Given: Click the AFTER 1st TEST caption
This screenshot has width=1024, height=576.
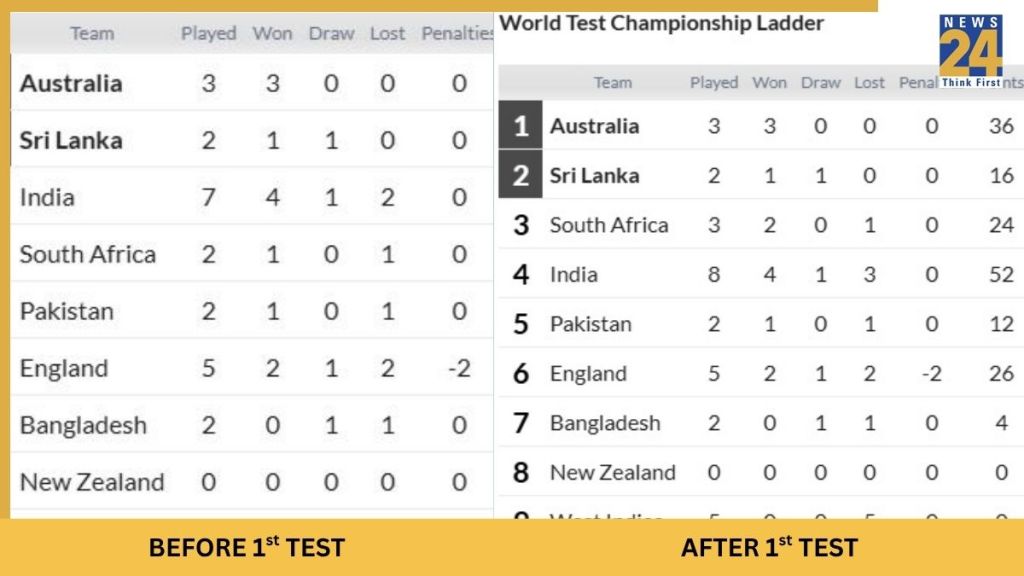Looking at the screenshot, I should pyautogui.click(x=768, y=547).
